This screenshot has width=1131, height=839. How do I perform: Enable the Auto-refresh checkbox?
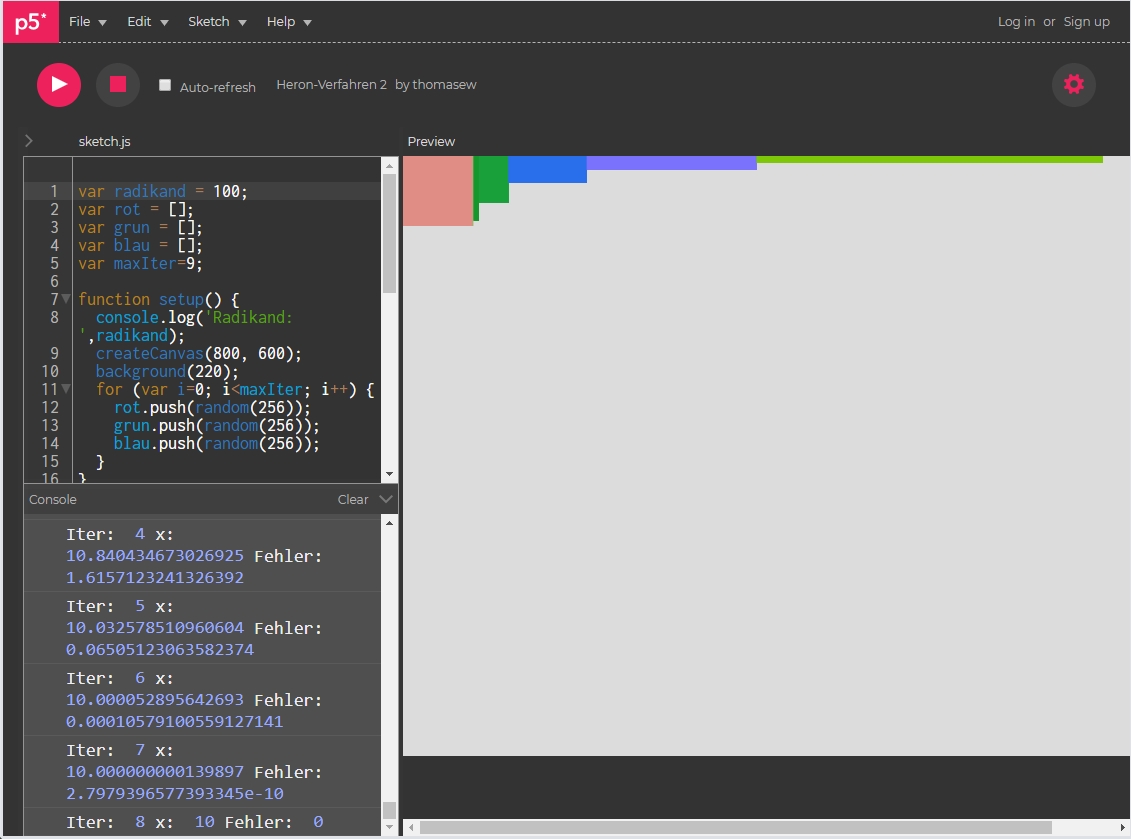[165, 86]
